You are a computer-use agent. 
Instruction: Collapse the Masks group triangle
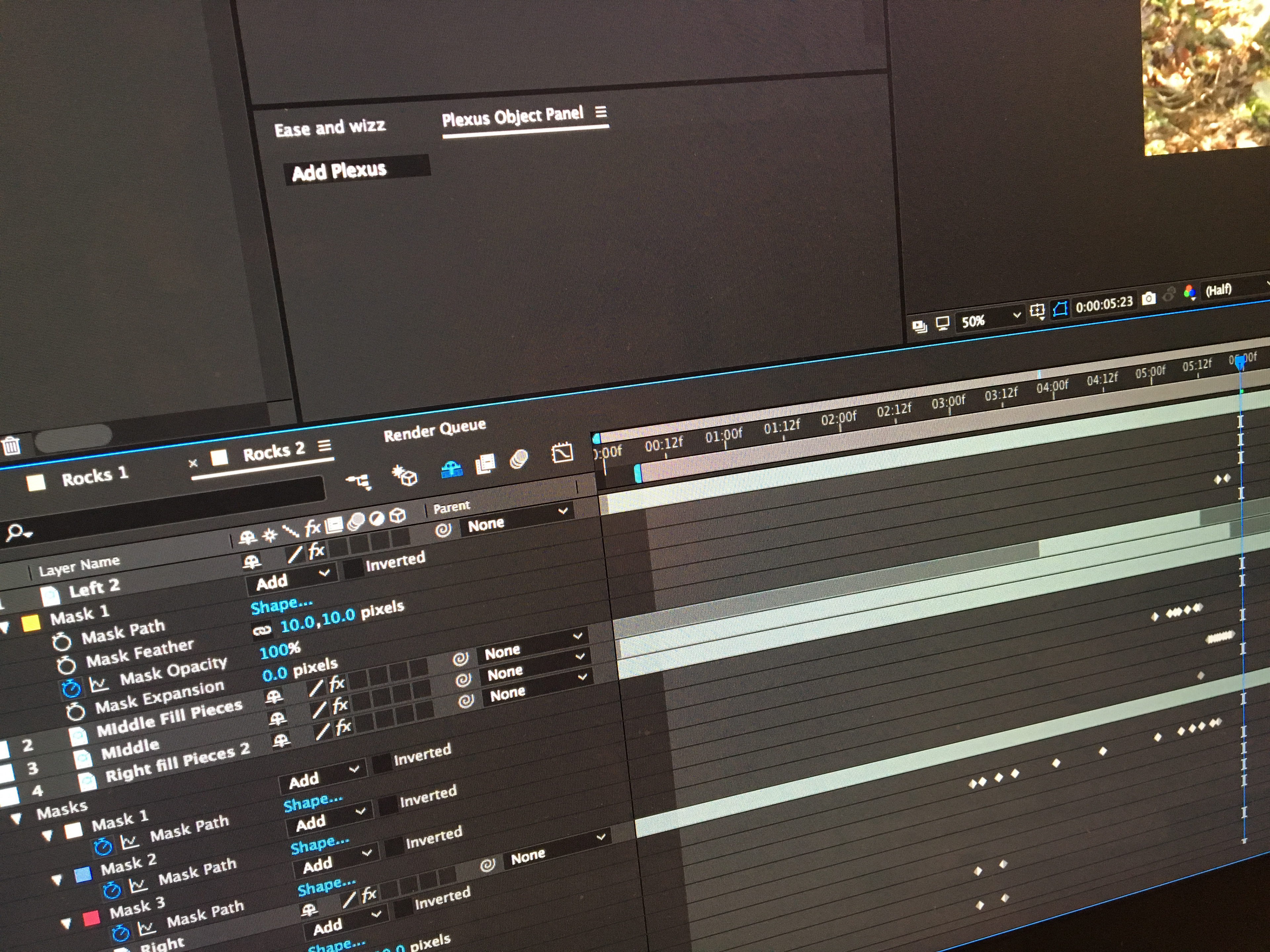16,818
